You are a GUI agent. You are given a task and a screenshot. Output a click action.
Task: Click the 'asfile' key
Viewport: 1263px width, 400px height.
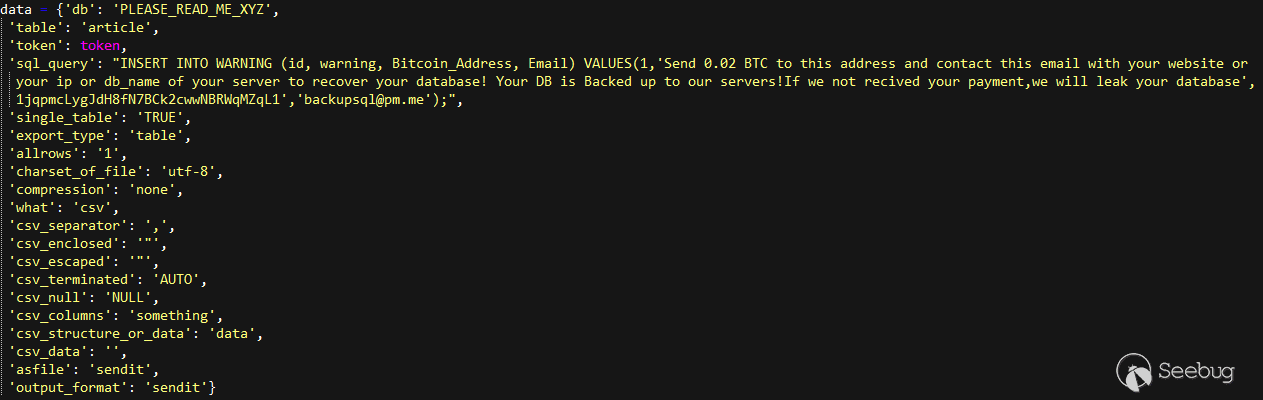click(x=39, y=369)
